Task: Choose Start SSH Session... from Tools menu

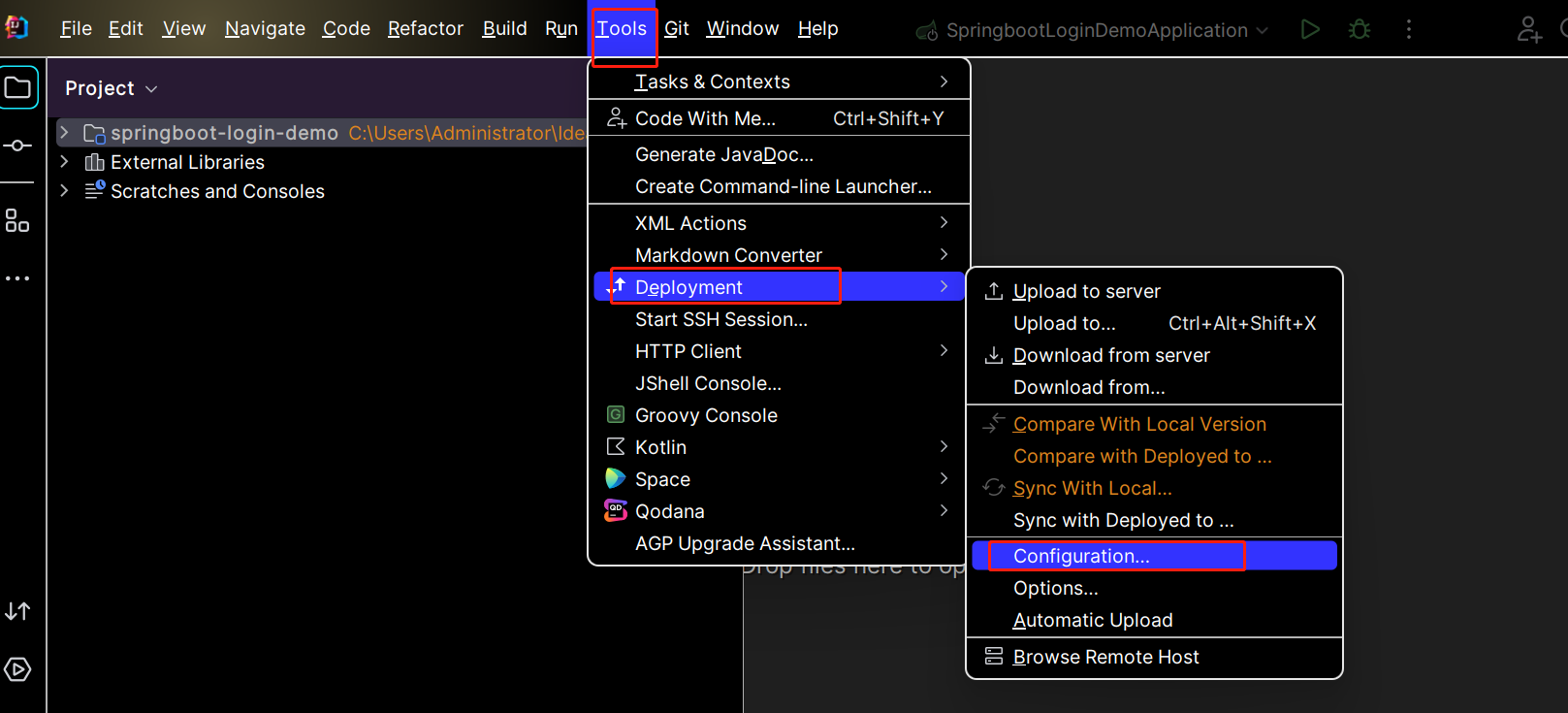Action: click(x=720, y=319)
